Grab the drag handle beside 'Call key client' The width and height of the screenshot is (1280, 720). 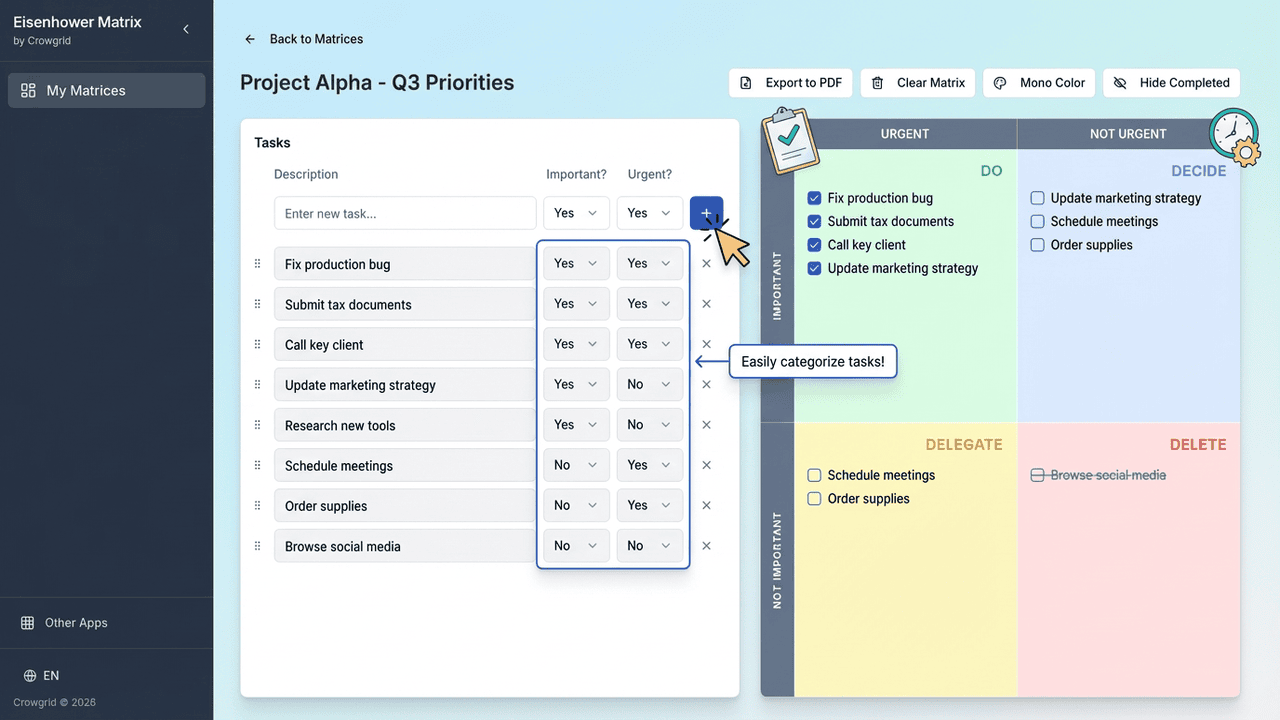pyautogui.click(x=257, y=345)
